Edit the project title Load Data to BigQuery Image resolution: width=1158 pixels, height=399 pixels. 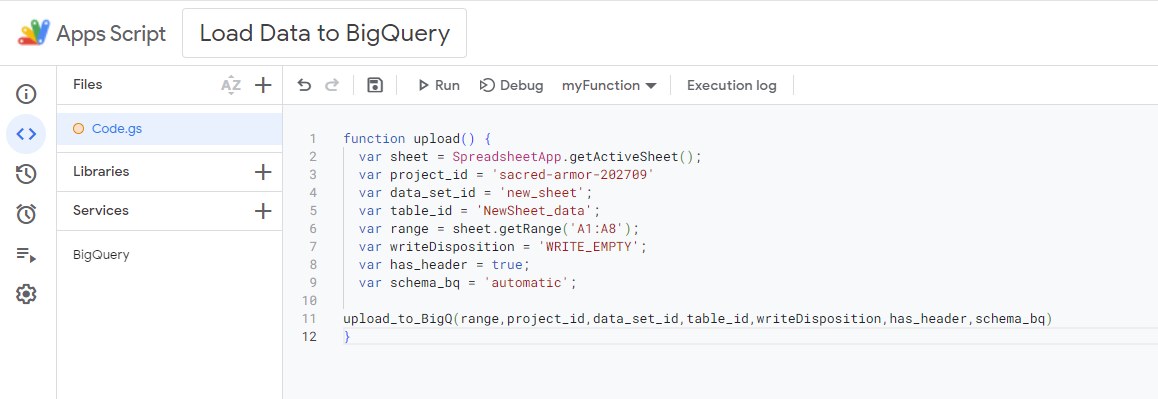pos(324,33)
